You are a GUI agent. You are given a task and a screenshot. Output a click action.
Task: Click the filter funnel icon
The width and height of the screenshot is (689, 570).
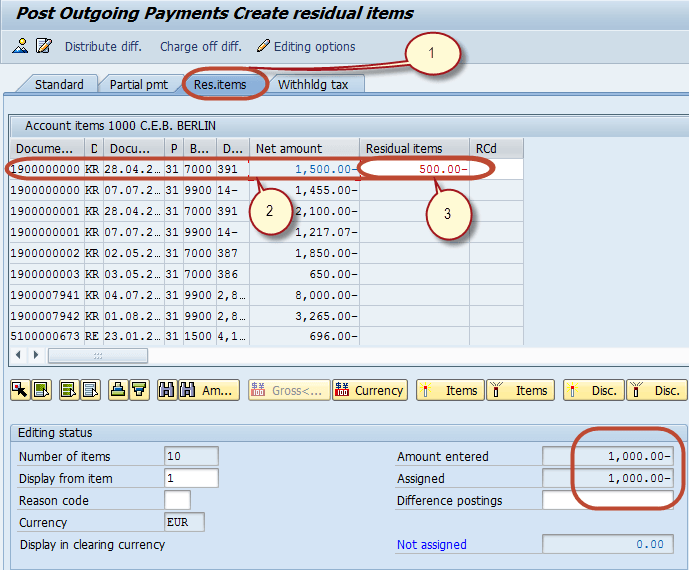pos(139,390)
